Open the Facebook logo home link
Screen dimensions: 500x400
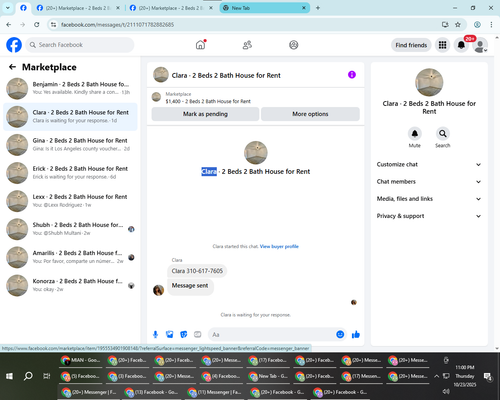(x=14, y=45)
